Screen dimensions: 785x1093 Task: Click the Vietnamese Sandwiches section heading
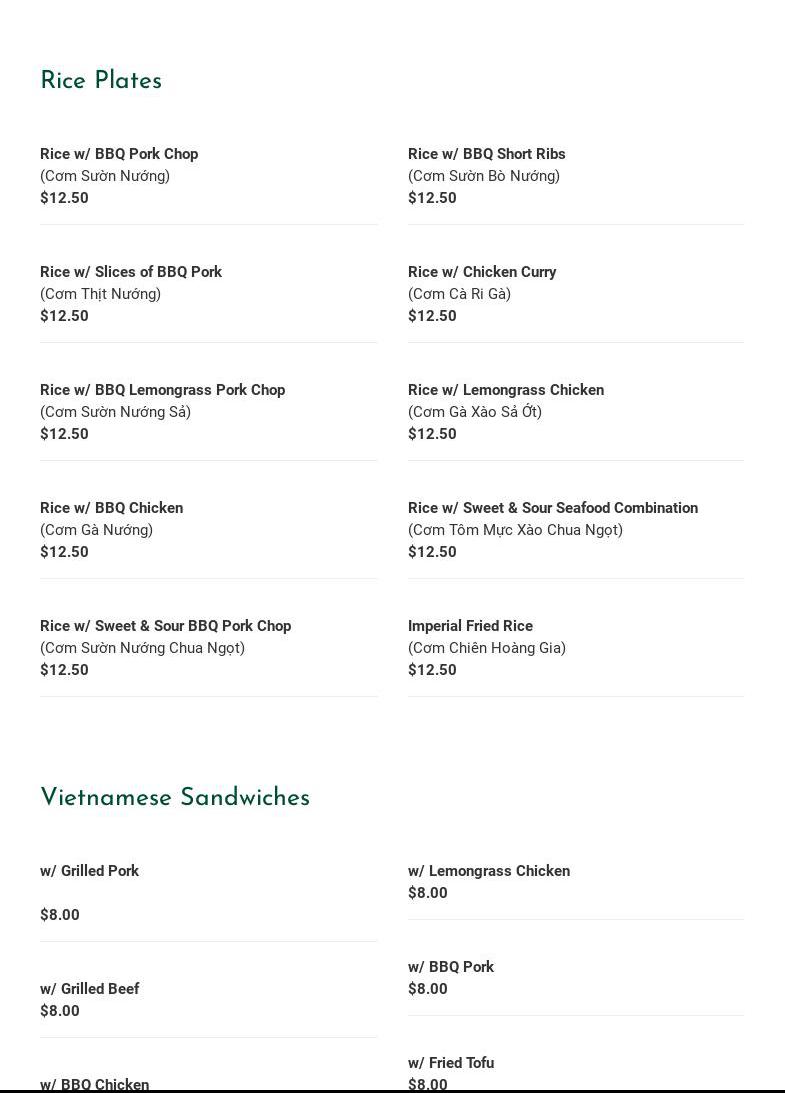tap(175, 798)
